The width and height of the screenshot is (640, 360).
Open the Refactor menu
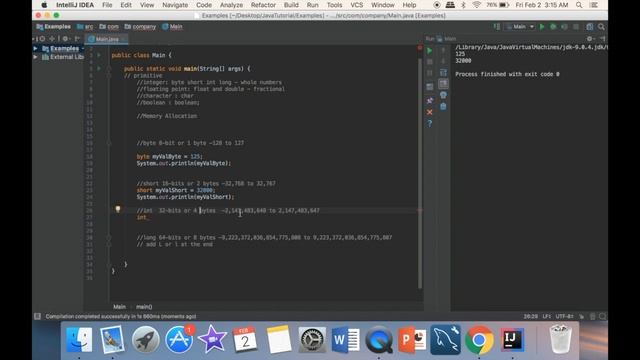[x=263, y=5]
